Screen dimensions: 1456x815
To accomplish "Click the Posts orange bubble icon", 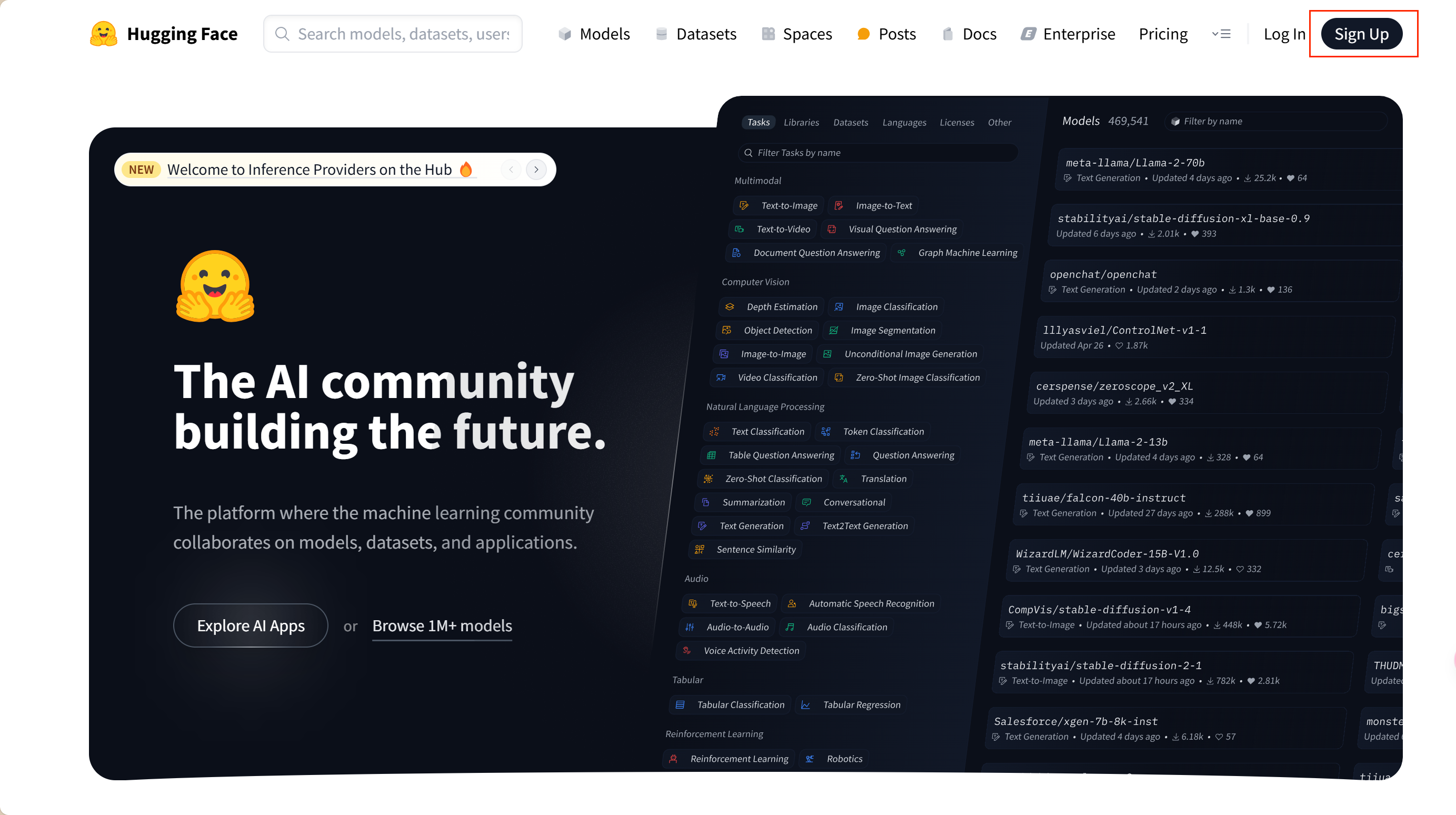I will 863,34.
